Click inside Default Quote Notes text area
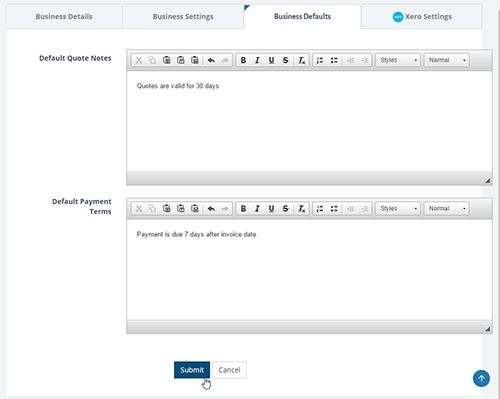This screenshot has height=399, width=500. tap(309, 121)
